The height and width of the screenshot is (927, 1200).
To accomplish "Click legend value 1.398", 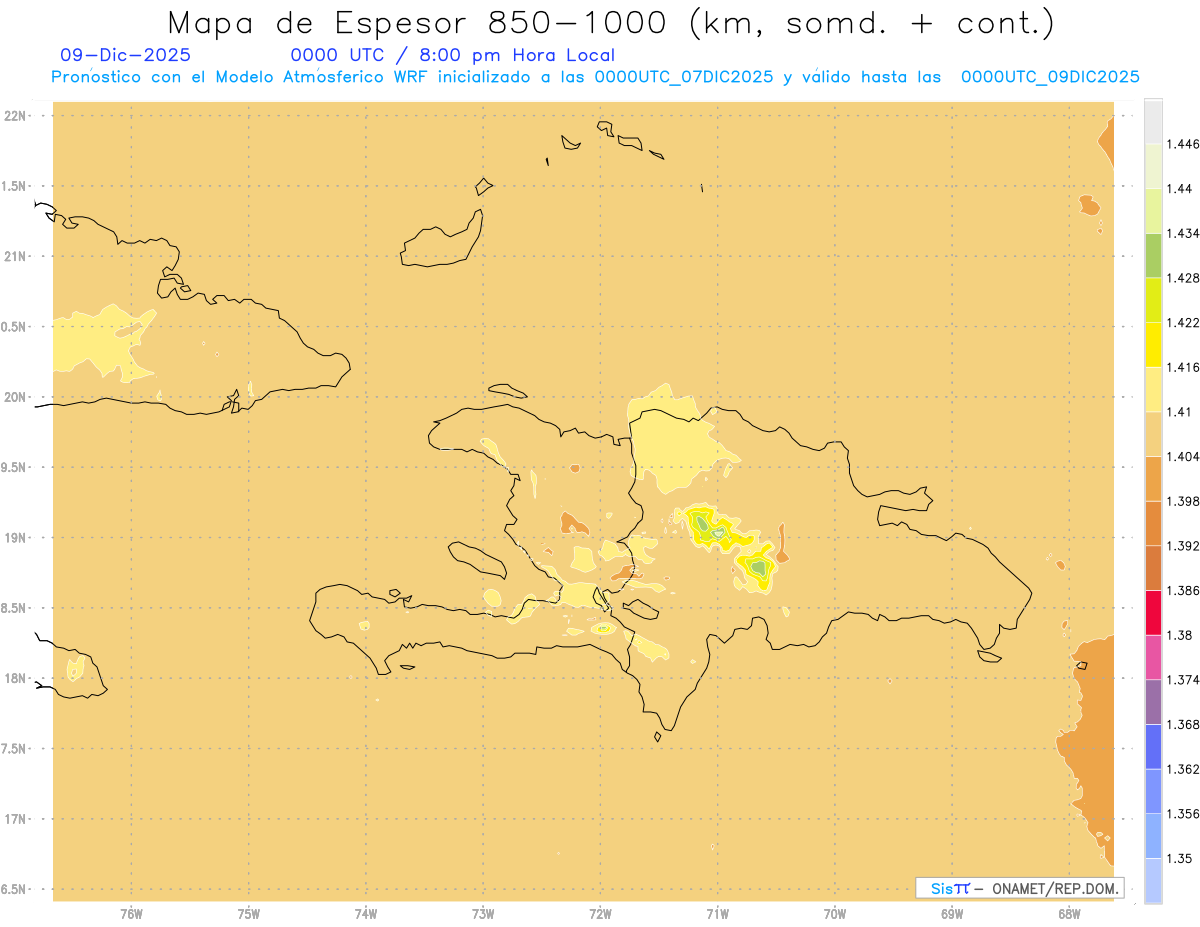I will click(x=1183, y=501).
